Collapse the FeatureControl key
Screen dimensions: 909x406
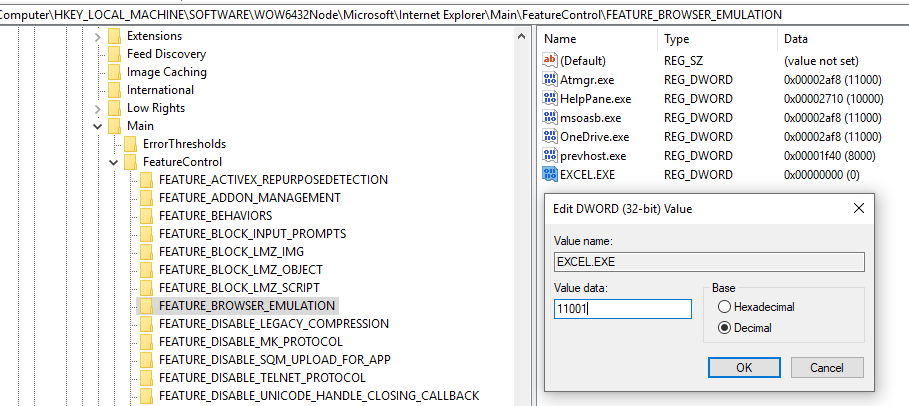coord(114,162)
